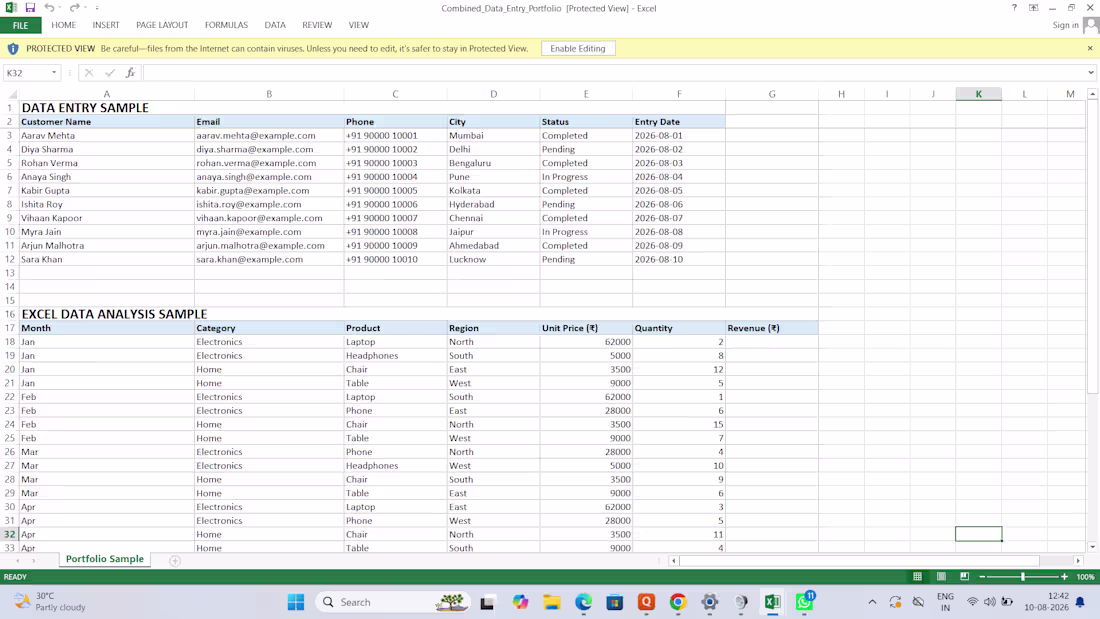Open the Name Box dropdown arrow
The height and width of the screenshot is (619, 1100).
tap(53, 72)
